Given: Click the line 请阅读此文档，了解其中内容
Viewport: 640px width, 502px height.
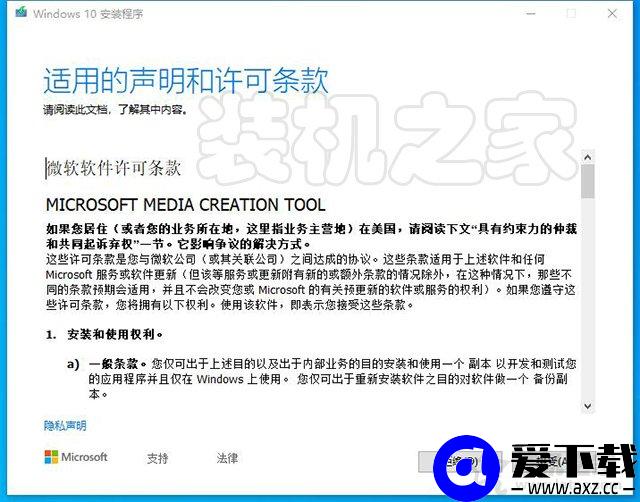Looking at the screenshot, I should pos(116,109).
